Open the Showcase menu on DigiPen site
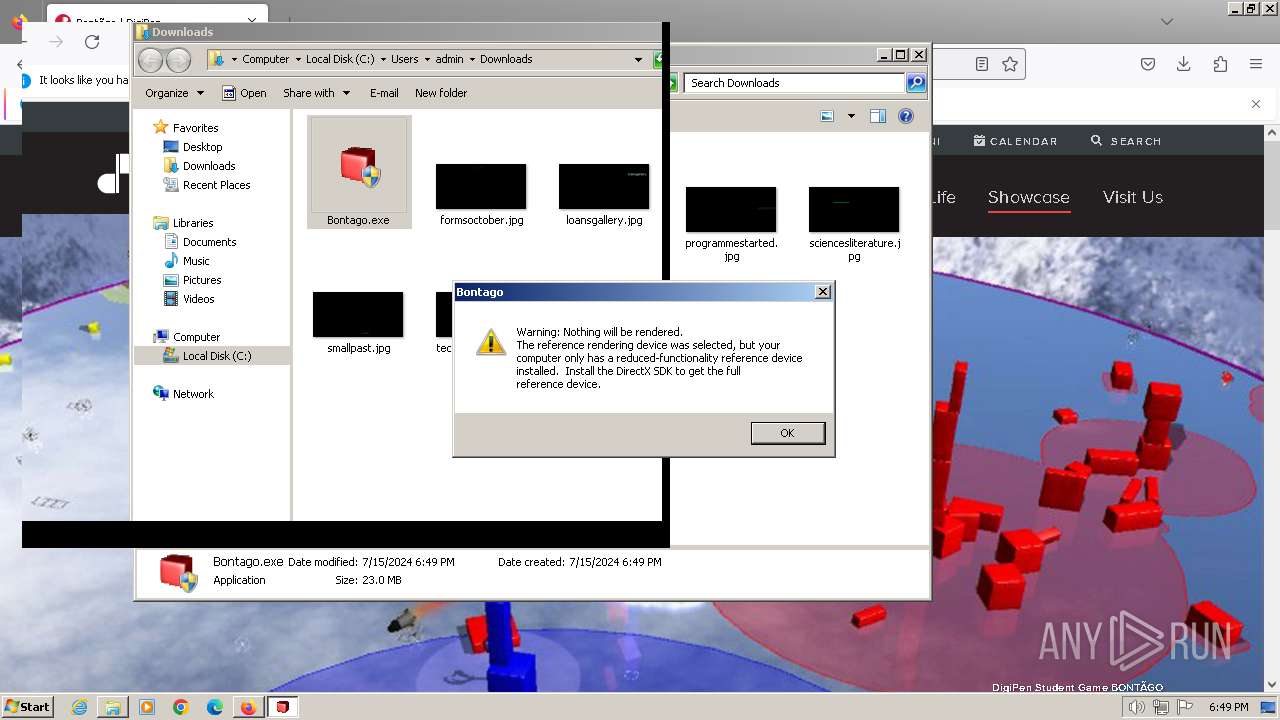1280x720 pixels. [1029, 198]
